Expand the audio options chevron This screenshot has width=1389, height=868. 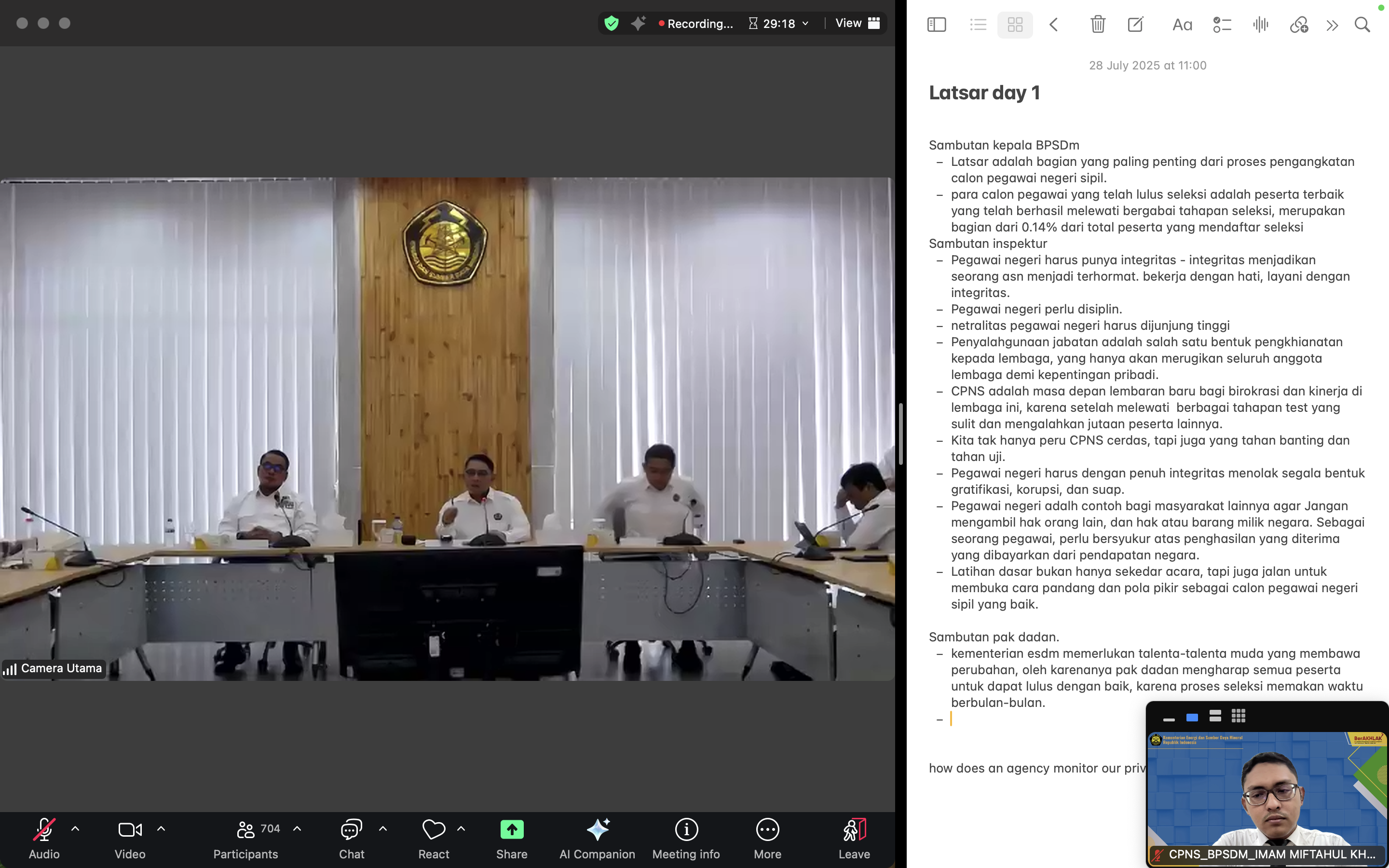tap(75, 829)
